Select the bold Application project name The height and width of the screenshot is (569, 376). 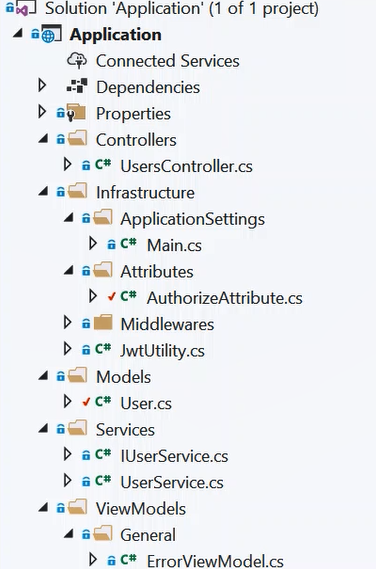pyautogui.click(x=116, y=35)
